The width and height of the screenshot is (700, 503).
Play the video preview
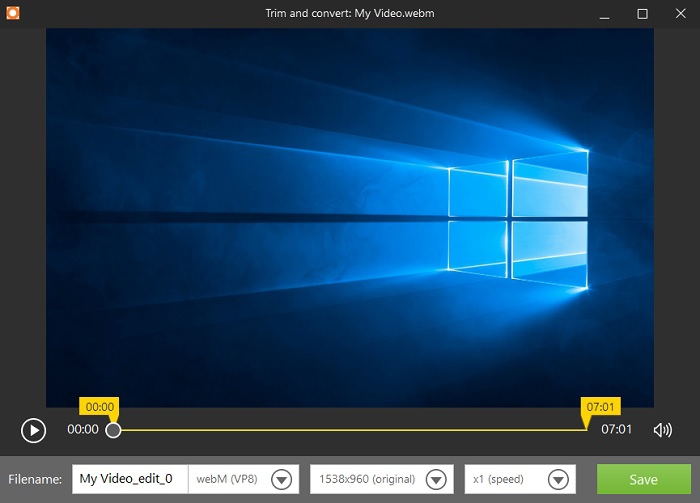[33, 430]
